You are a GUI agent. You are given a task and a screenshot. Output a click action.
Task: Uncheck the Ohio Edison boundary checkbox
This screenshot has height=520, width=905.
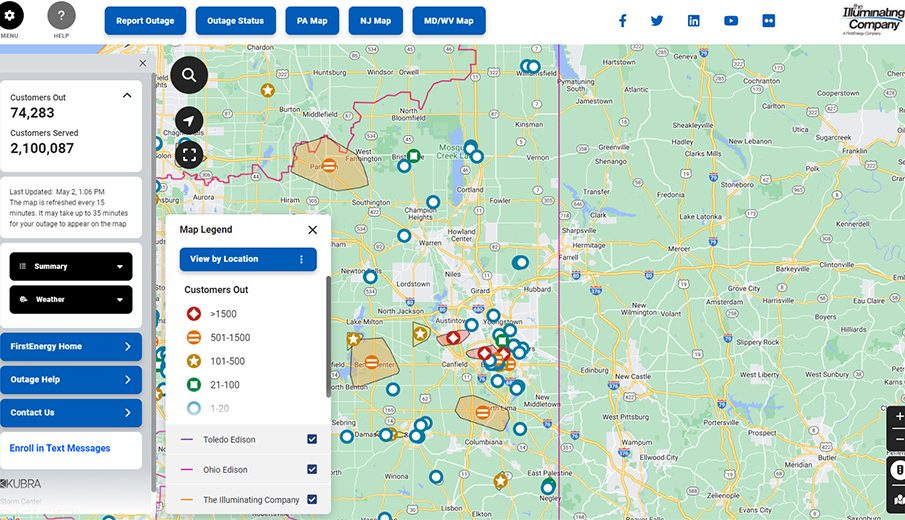click(312, 470)
